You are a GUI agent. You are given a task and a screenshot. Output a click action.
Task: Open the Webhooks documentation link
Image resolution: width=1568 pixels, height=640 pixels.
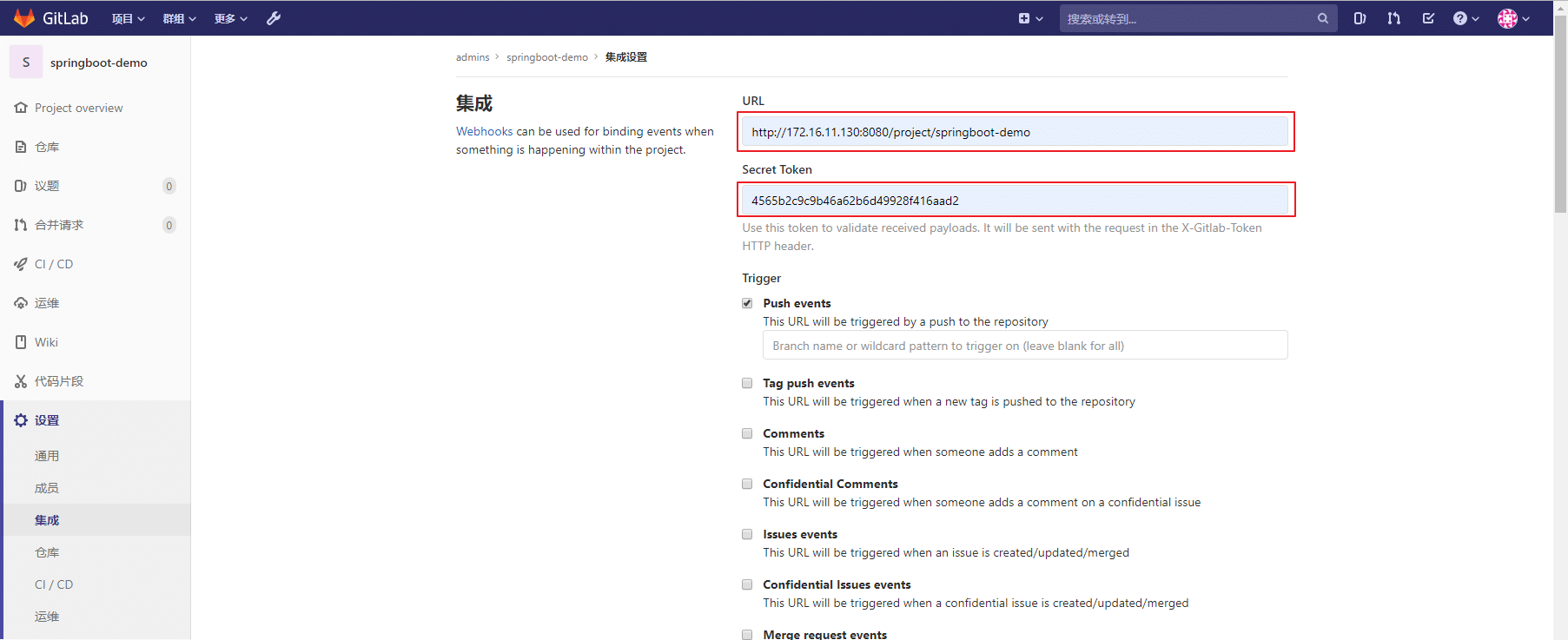coord(484,131)
